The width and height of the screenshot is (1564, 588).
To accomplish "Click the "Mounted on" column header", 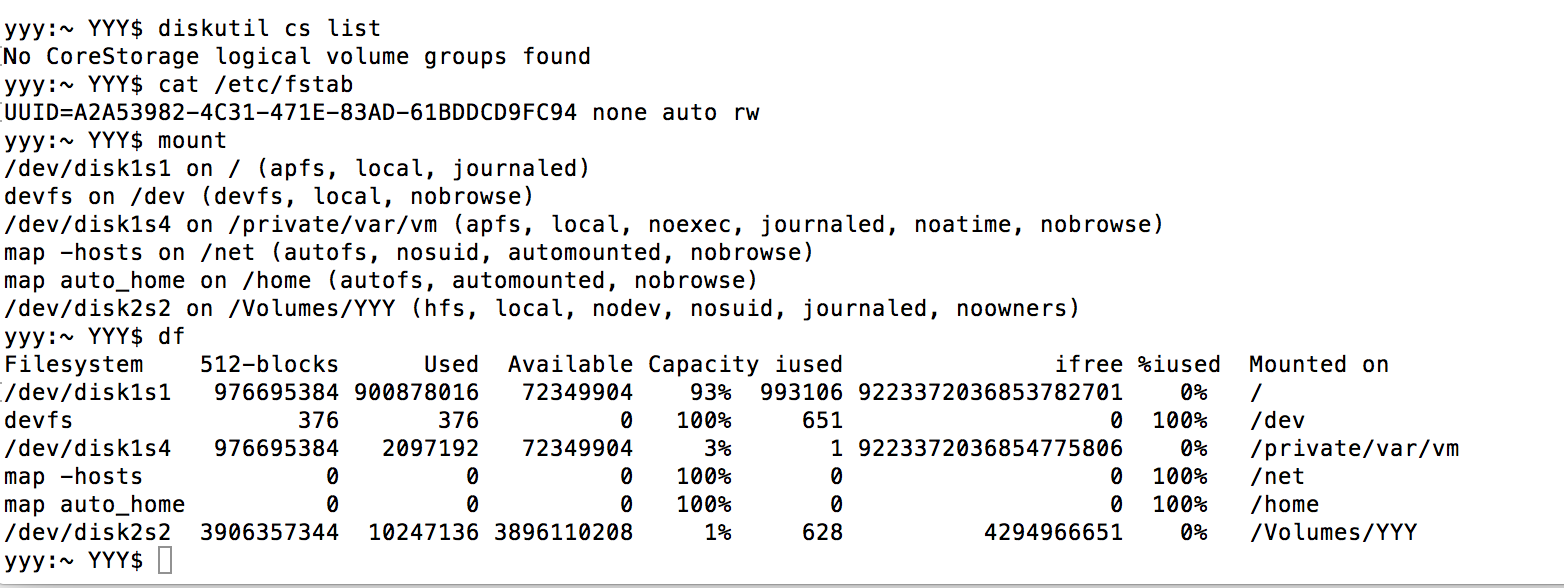I will coord(1318,364).
